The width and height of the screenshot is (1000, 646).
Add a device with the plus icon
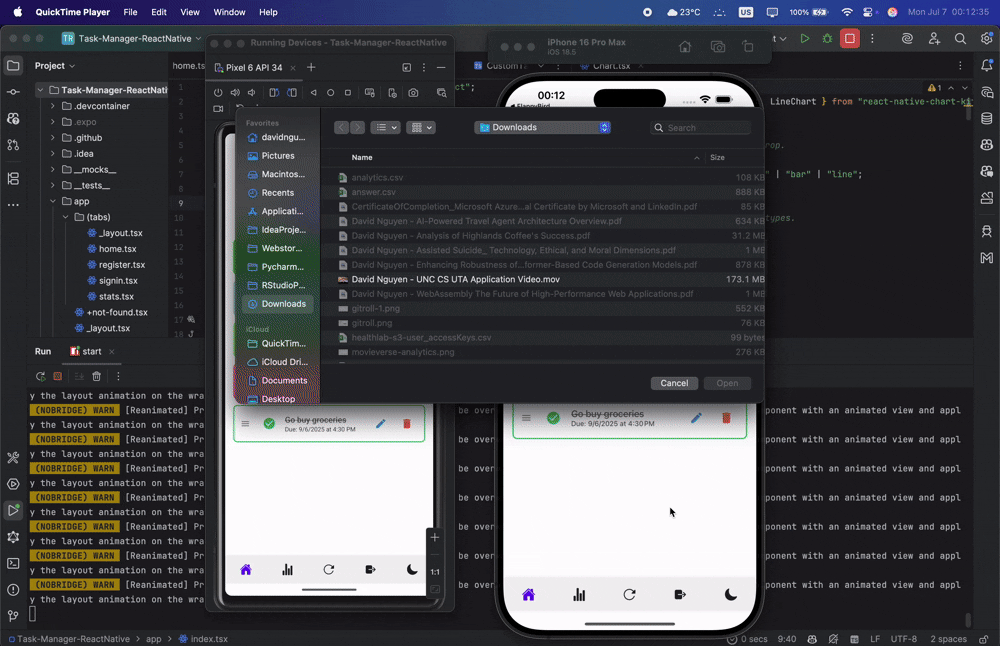311,67
